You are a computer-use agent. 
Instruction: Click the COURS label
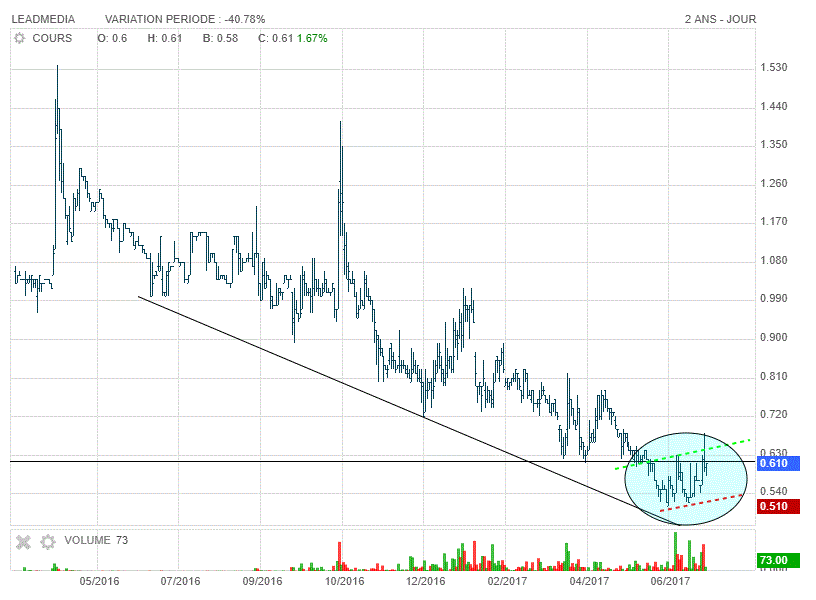[52, 38]
